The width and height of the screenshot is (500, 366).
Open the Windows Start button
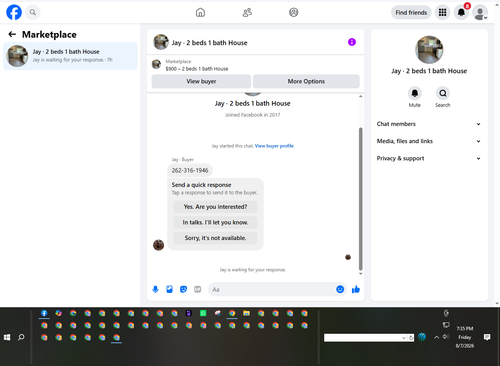(7, 337)
